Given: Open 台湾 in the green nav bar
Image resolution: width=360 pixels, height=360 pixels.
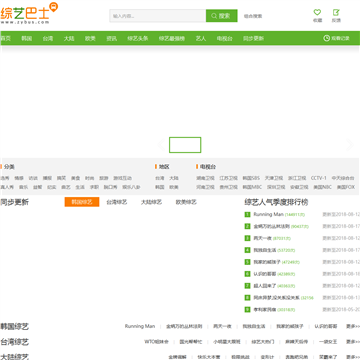Looking at the screenshot, I should click(x=48, y=38).
